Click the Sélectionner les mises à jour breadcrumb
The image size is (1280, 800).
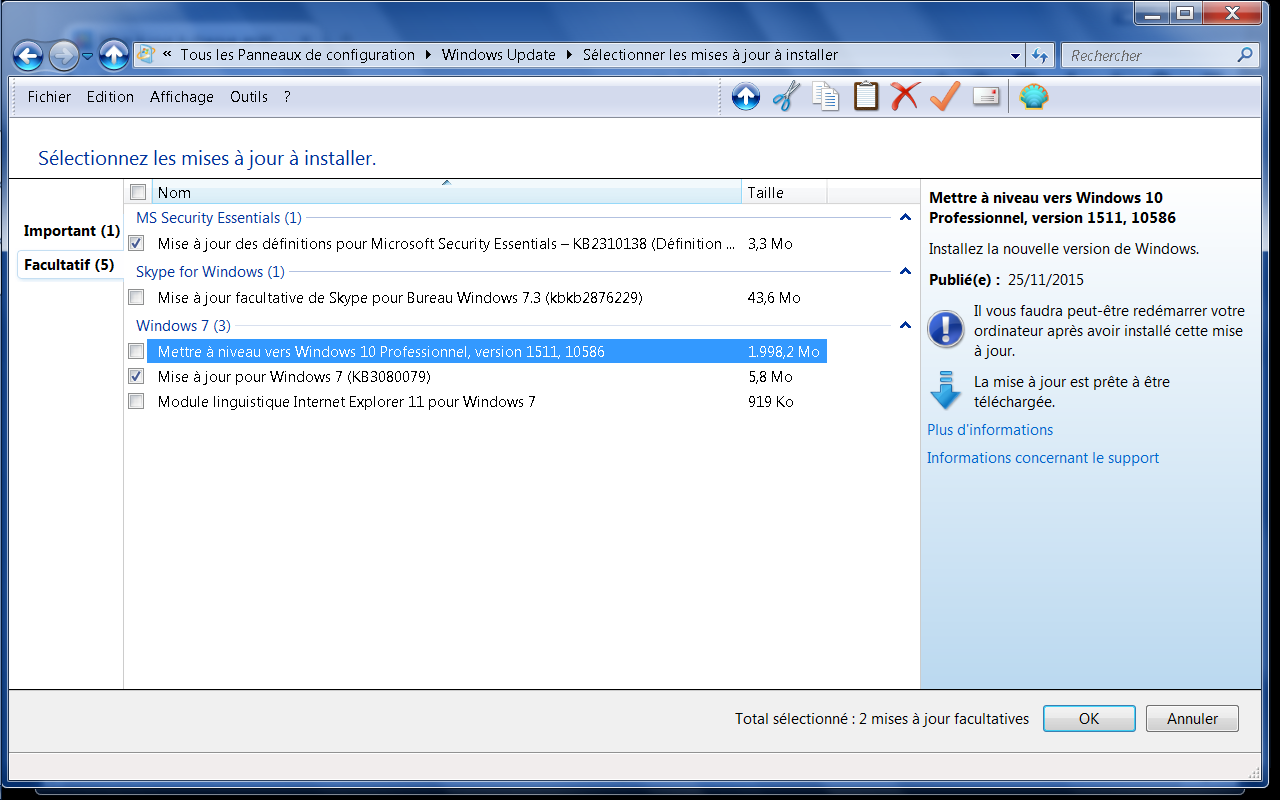coord(711,55)
